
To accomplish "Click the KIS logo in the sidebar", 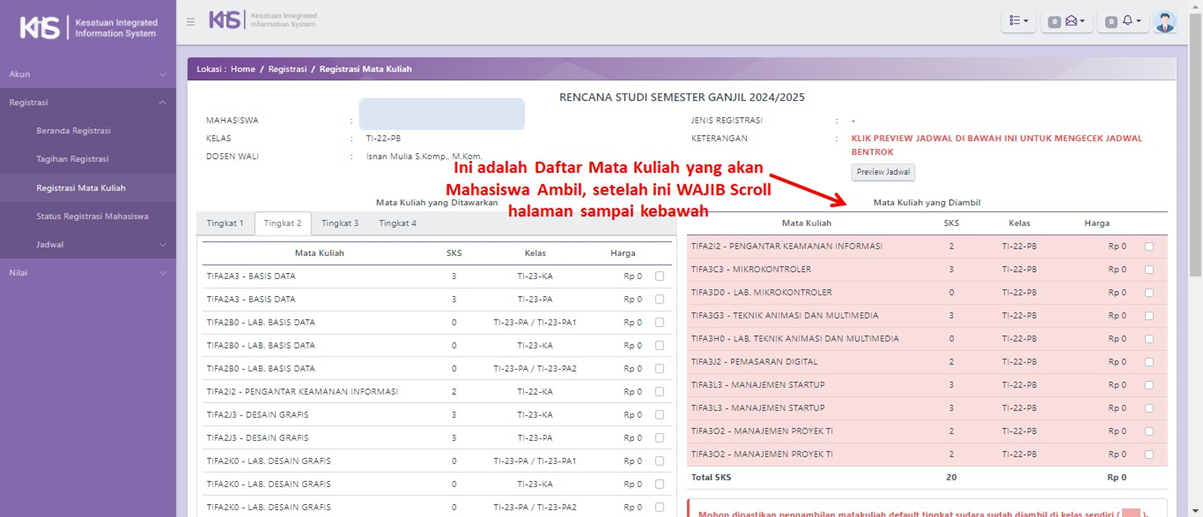I will pos(88,27).
